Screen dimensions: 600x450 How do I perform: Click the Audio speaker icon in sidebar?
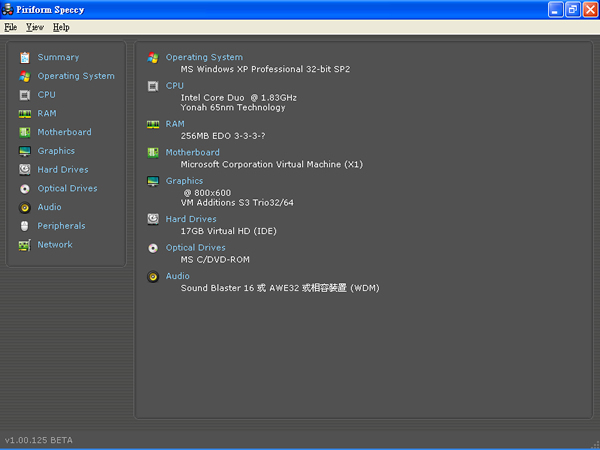pos(24,207)
